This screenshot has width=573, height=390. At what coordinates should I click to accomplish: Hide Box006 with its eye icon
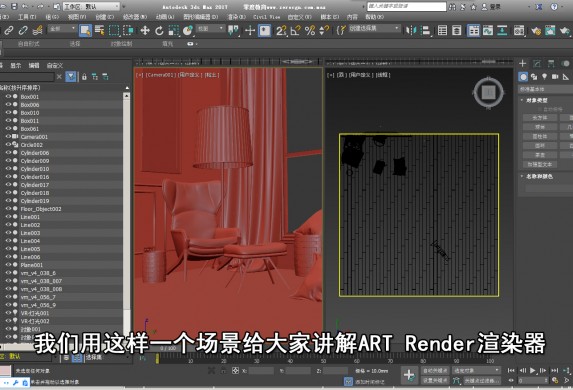(x=8, y=105)
